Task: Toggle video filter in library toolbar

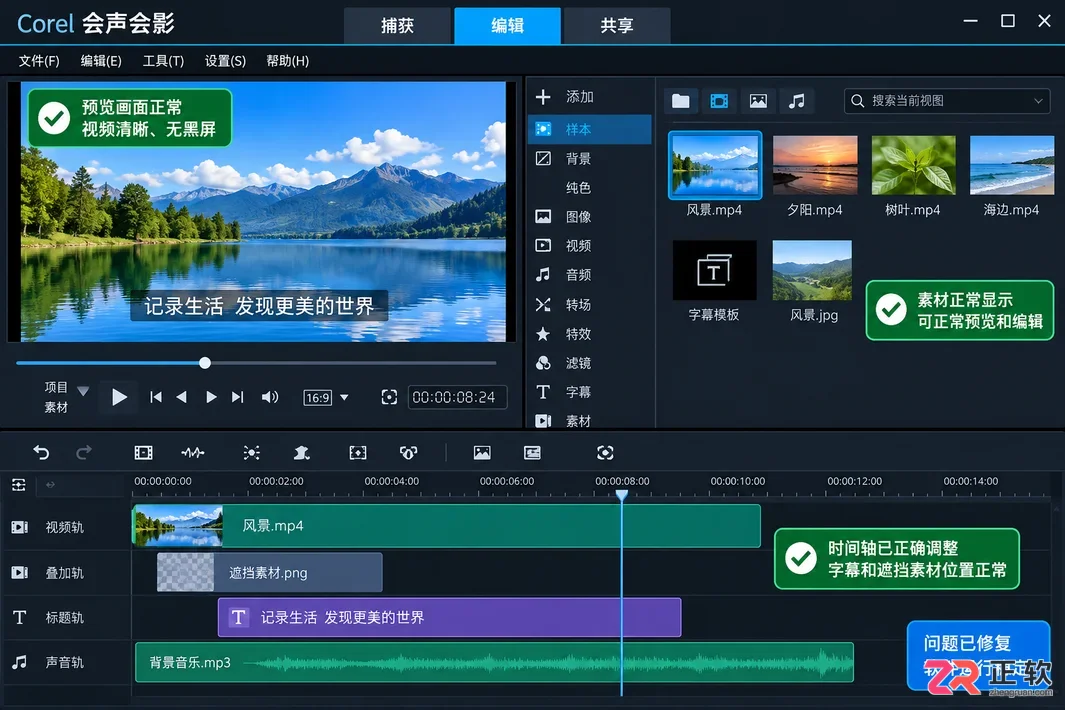Action: point(719,101)
